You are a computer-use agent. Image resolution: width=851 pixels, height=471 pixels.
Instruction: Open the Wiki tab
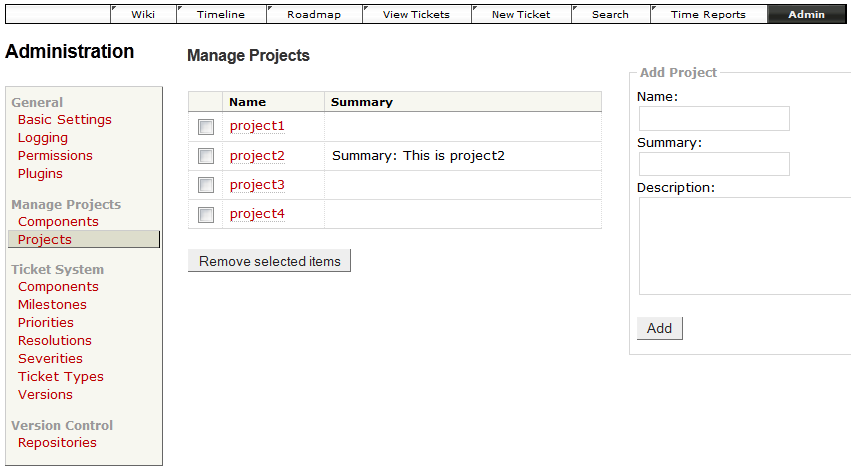click(142, 14)
